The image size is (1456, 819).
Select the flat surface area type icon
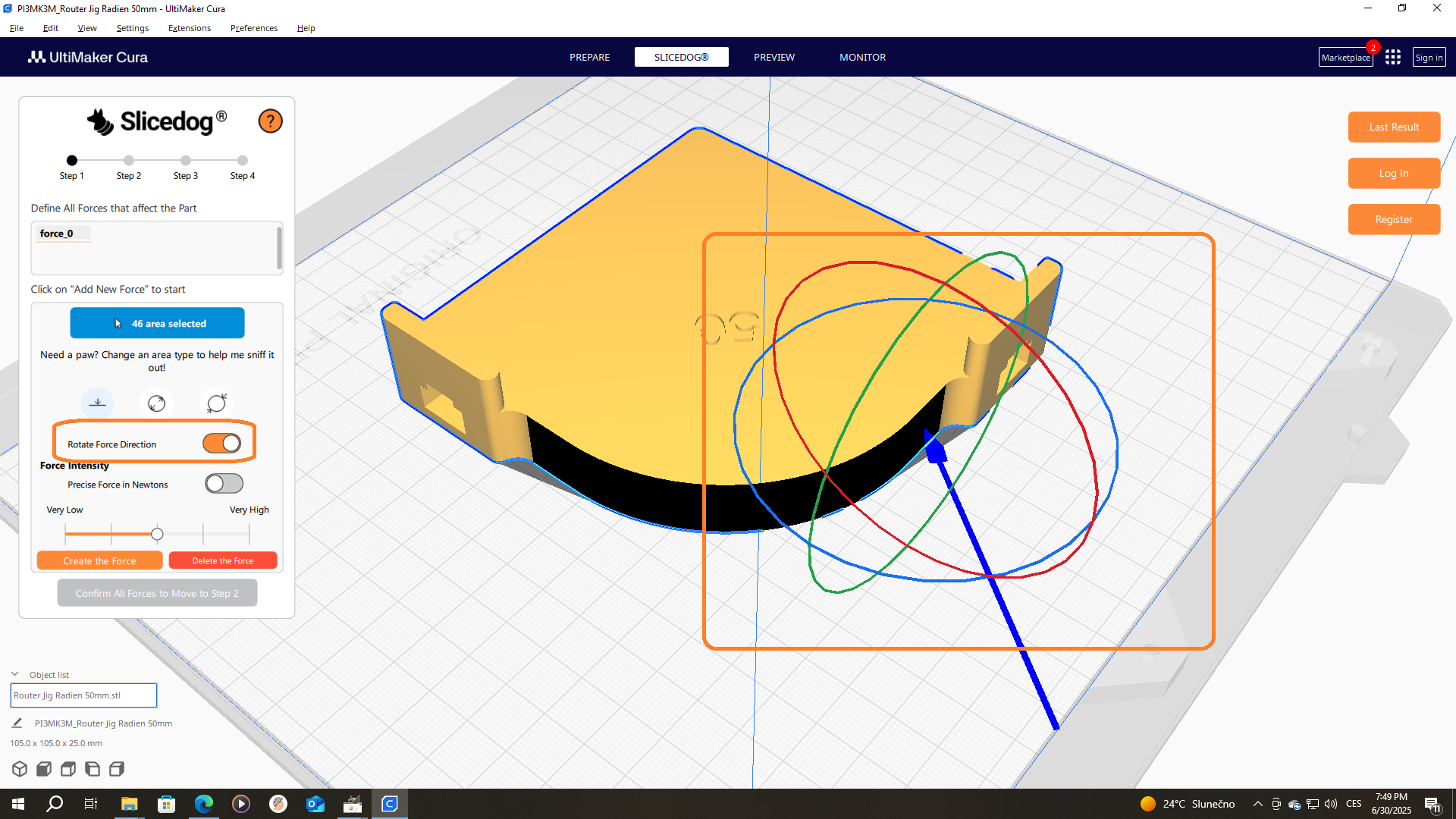coord(98,403)
